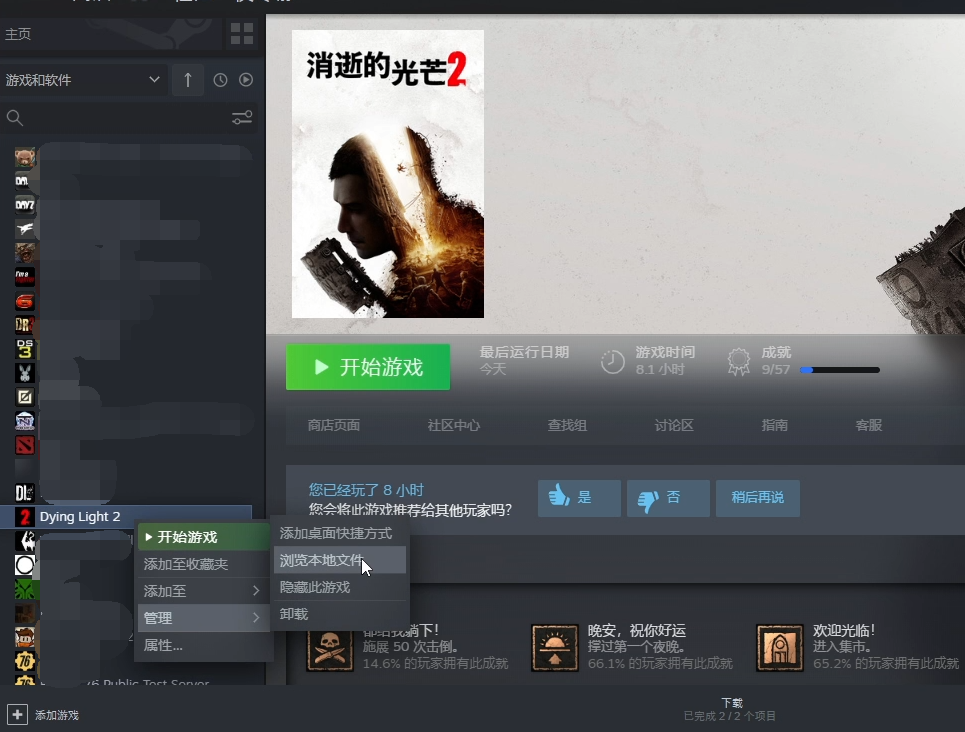Choose 开始游戏 in the context menu
965x732 pixels.
[204, 537]
